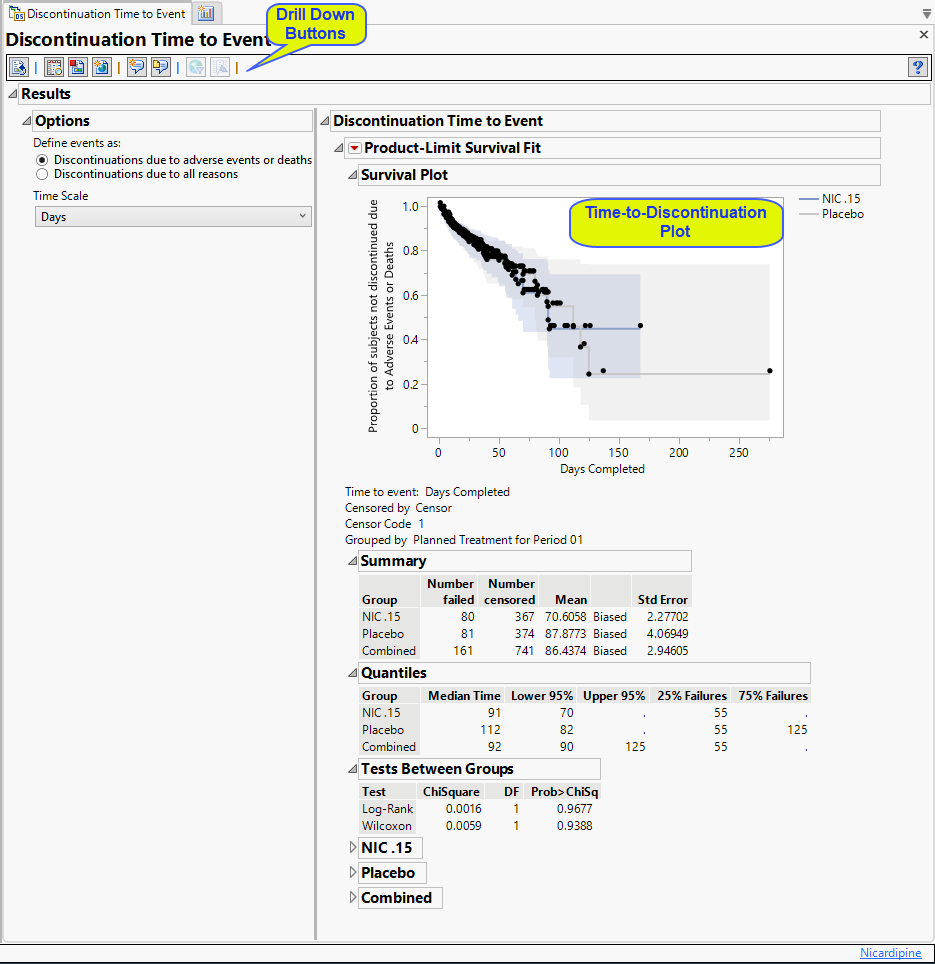Switch to Discontinuation Time to Event tab

97,14
